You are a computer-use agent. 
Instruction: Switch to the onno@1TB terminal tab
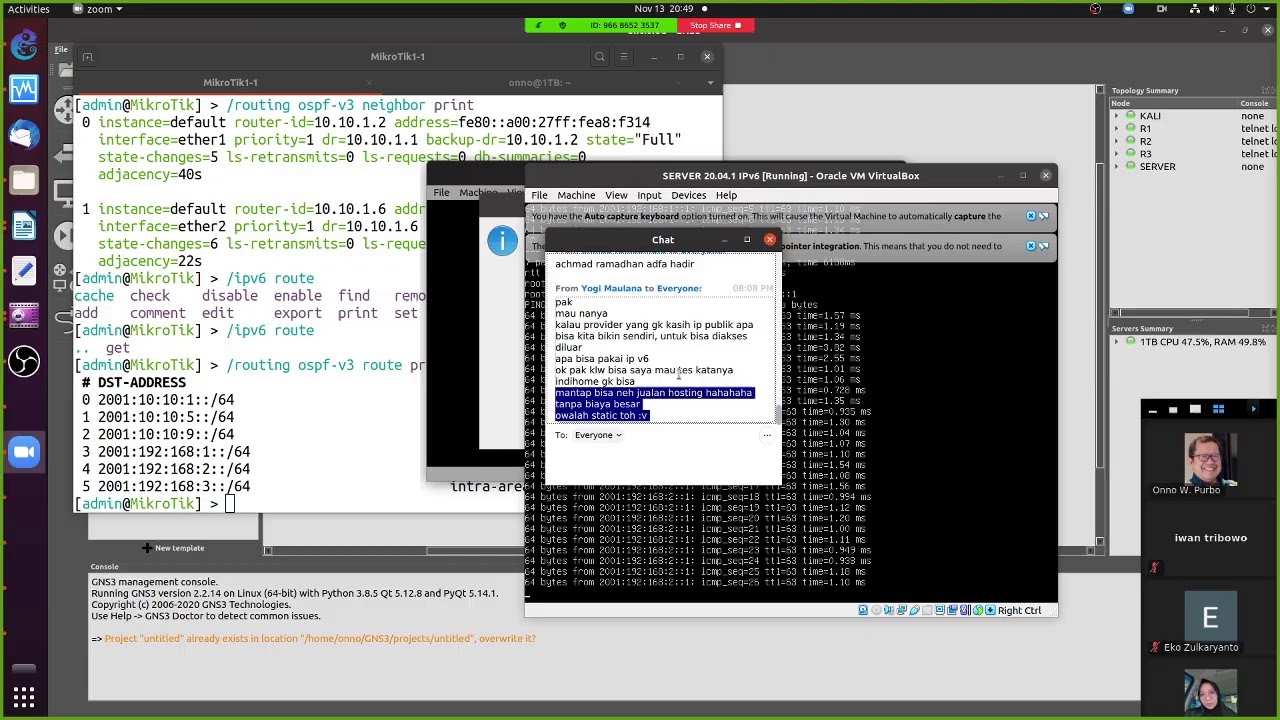pos(540,83)
